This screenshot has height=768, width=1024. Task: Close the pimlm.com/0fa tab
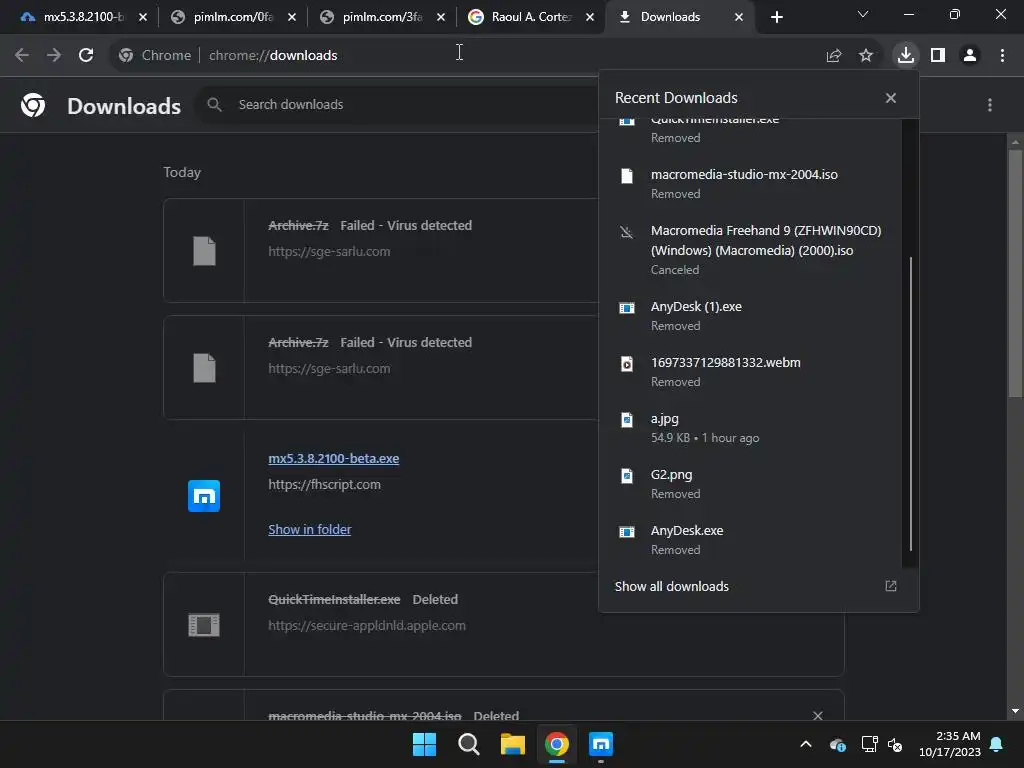coord(292,17)
